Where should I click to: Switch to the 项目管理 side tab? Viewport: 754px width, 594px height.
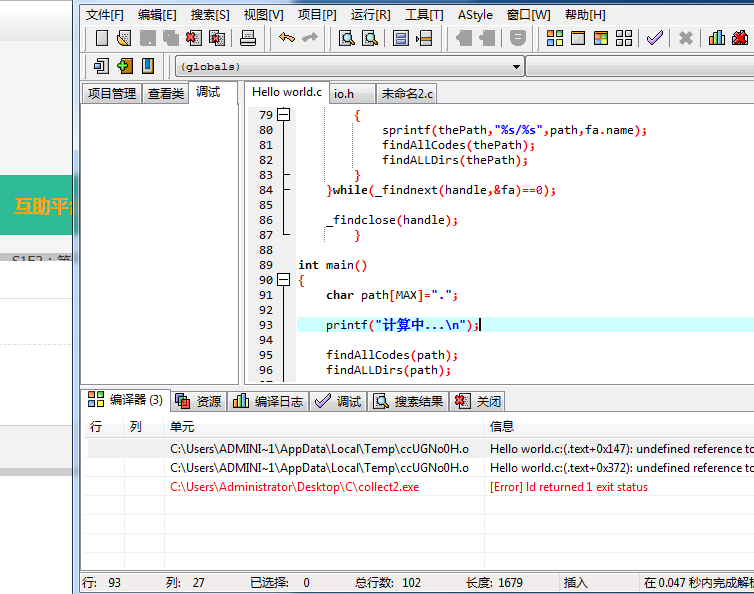(112, 93)
